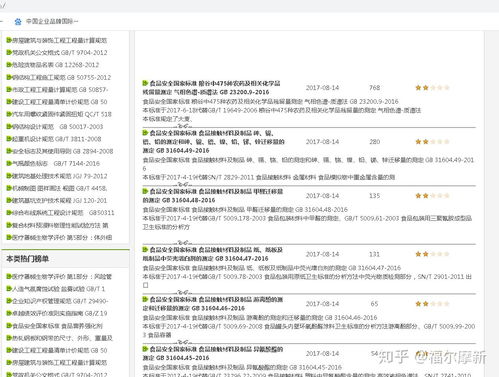The height and width of the screenshot is (377, 499).
Task: Click the paw icon in the bookmarks bar
Action: 18,22
